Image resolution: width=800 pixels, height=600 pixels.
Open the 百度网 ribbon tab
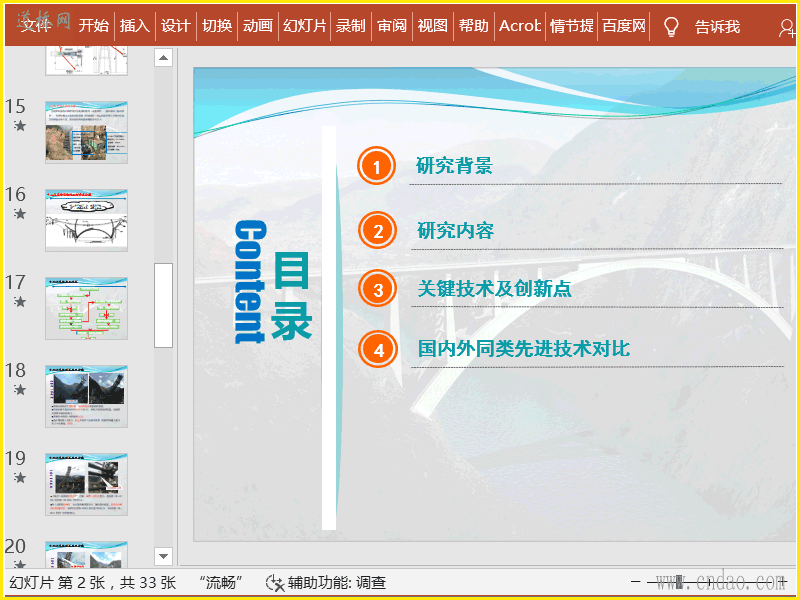coord(623,26)
